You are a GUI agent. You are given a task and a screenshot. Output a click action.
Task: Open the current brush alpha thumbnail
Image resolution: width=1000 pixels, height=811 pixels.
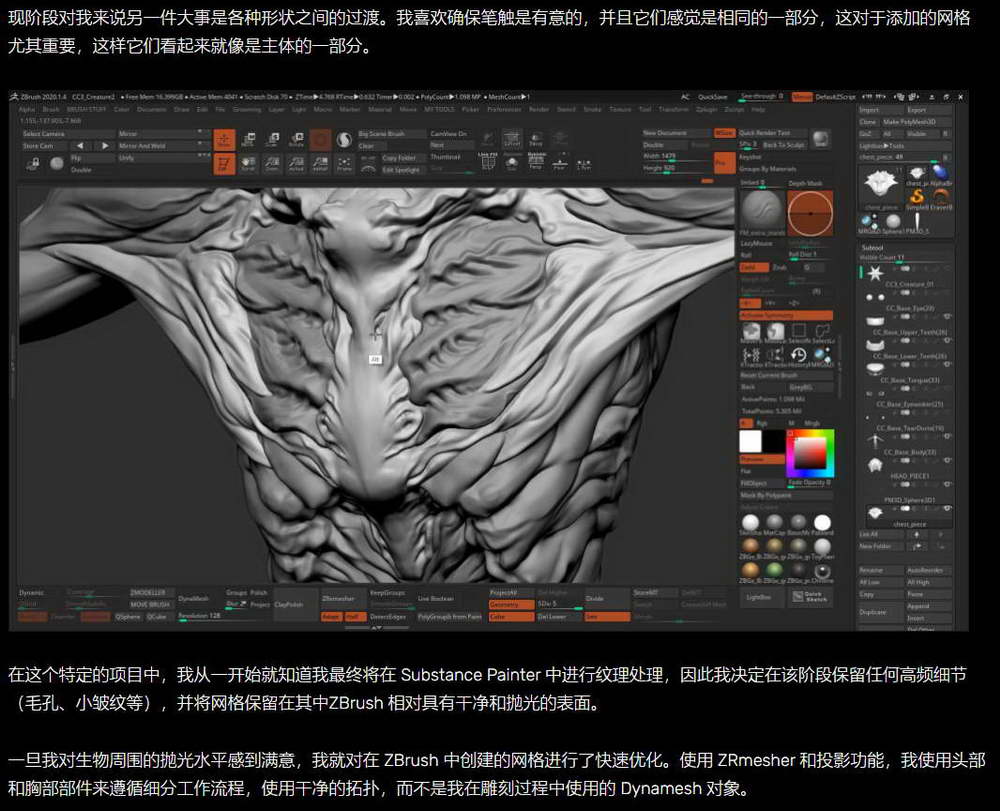[761, 212]
